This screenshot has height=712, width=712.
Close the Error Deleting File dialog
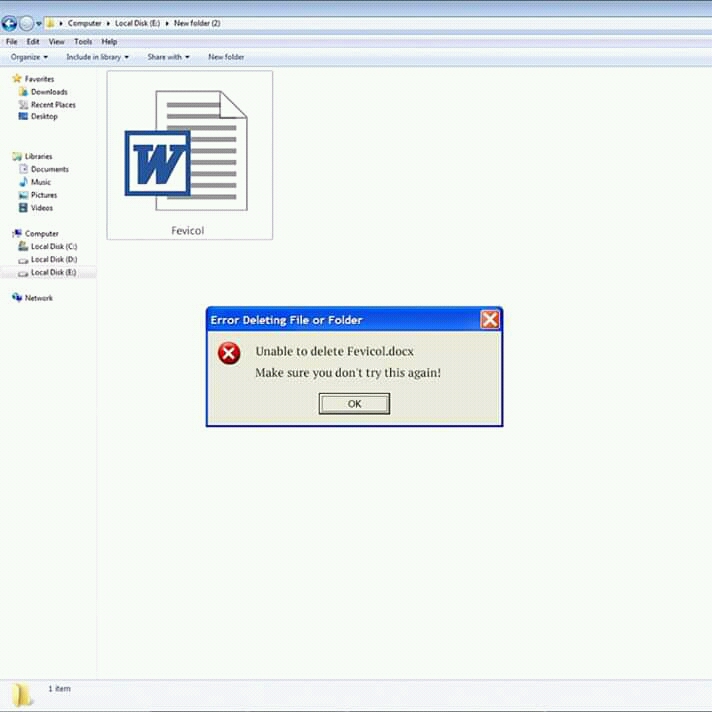490,320
